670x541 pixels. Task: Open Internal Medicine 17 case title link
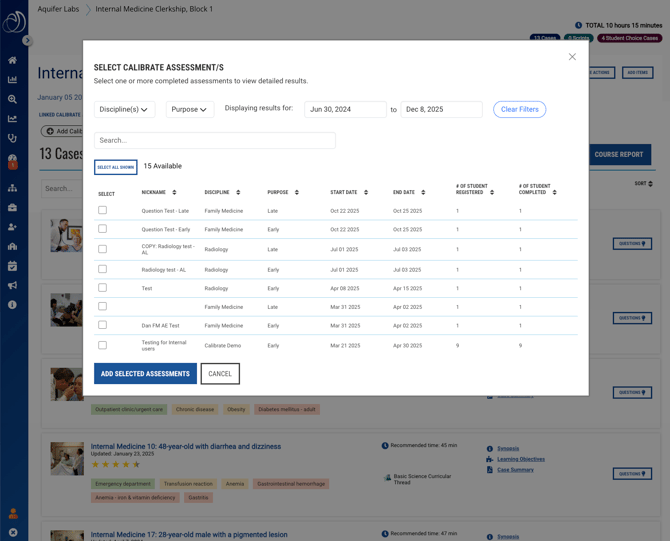click(x=189, y=534)
